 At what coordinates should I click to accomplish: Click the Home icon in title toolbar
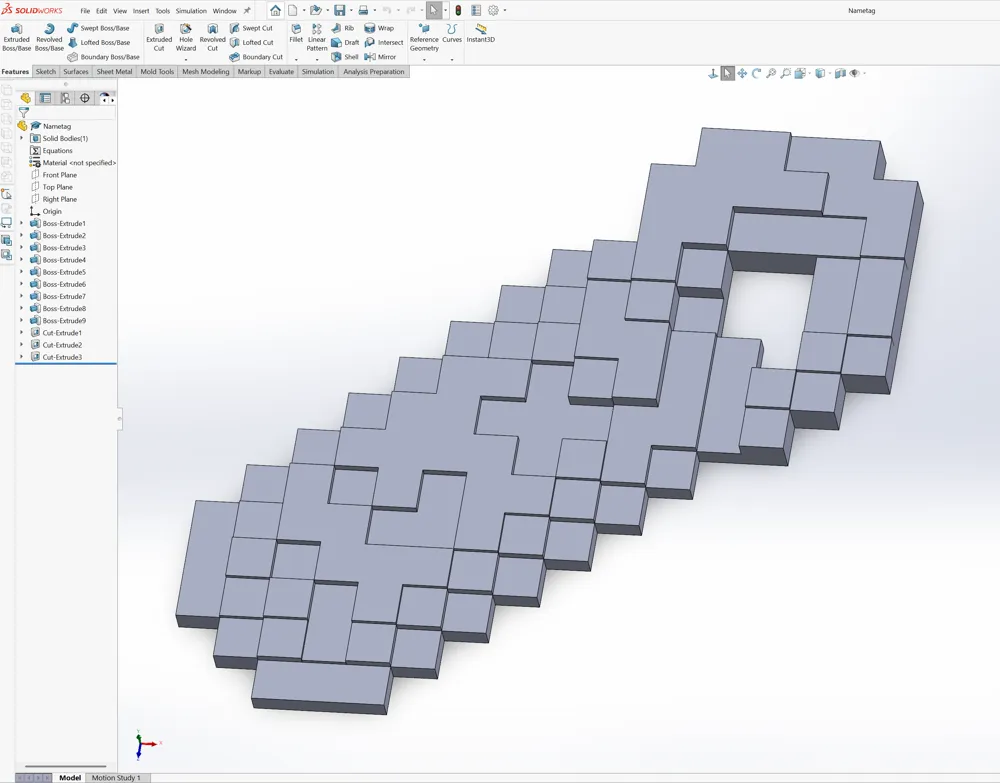pyautogui.click(x=276, y=10)
